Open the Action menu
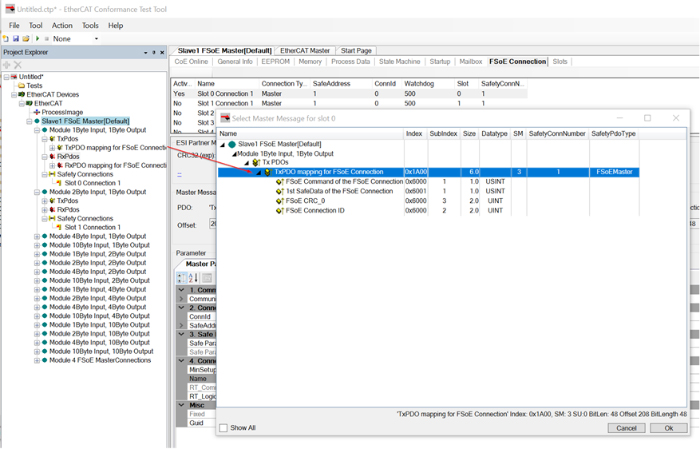 [x=62, y=25]
